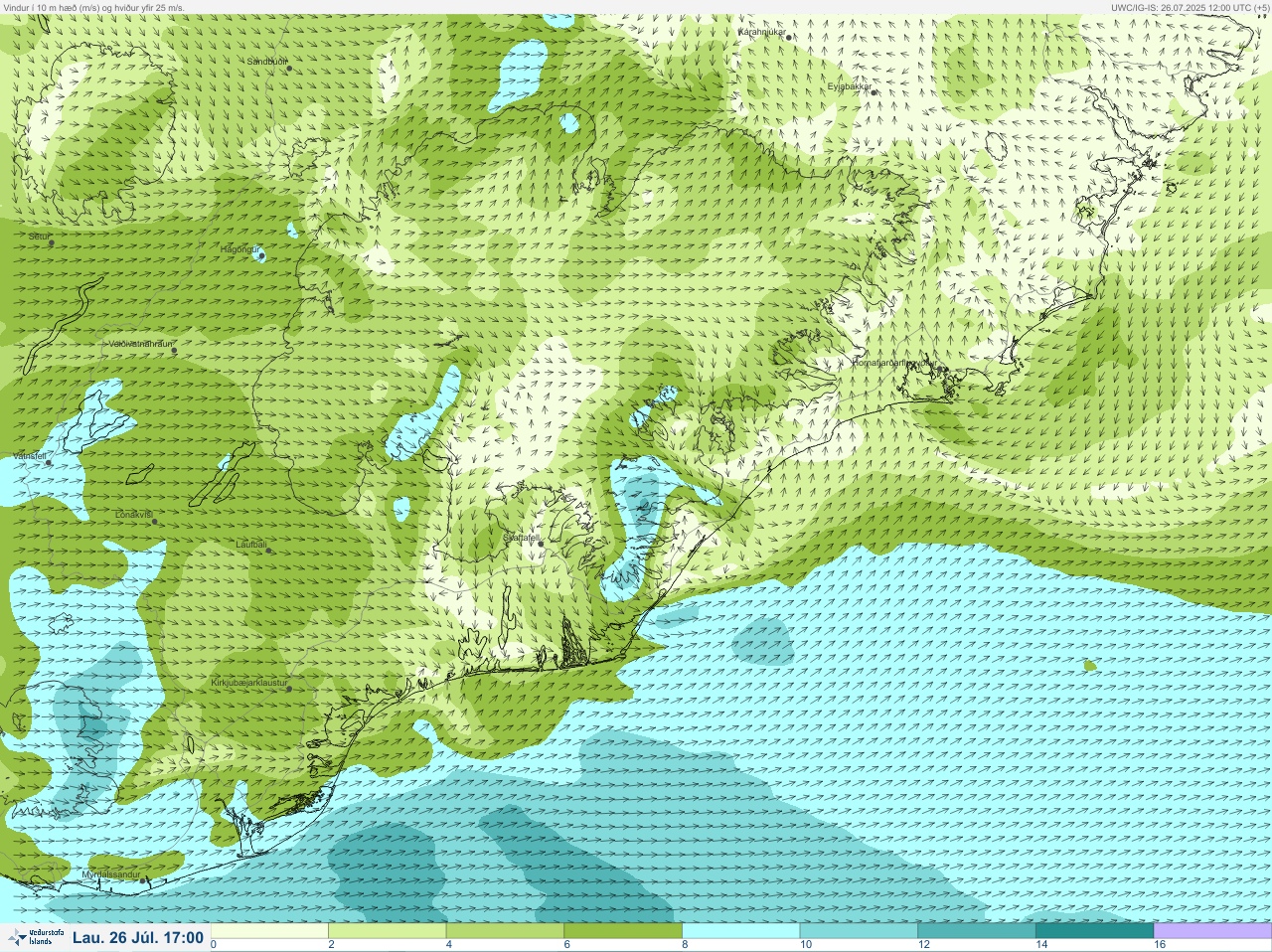
Task: Click the legend scale value 2
Action: tap(331, 945)
